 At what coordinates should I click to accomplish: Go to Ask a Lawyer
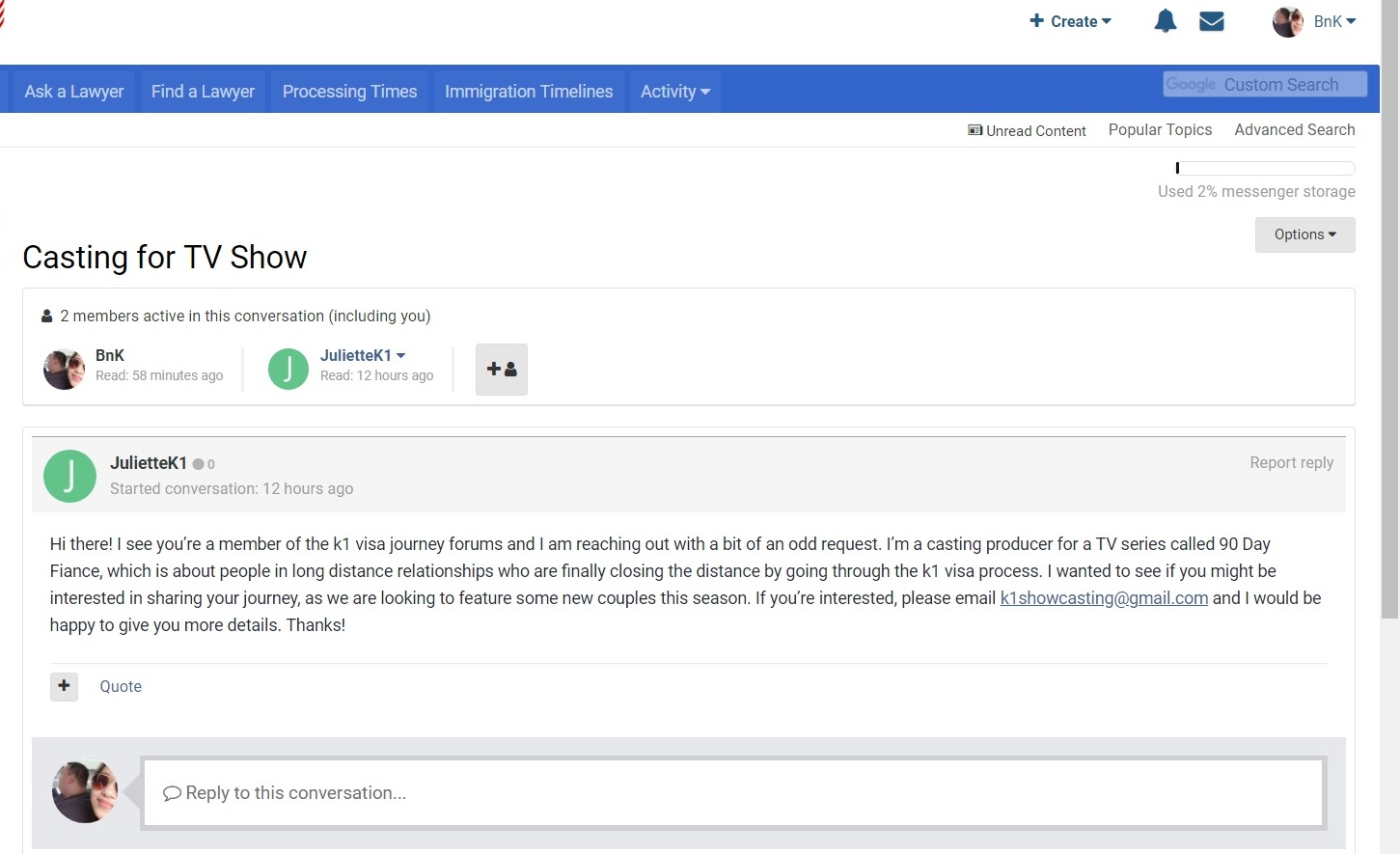pyautogui.click(x=74, y=92)
